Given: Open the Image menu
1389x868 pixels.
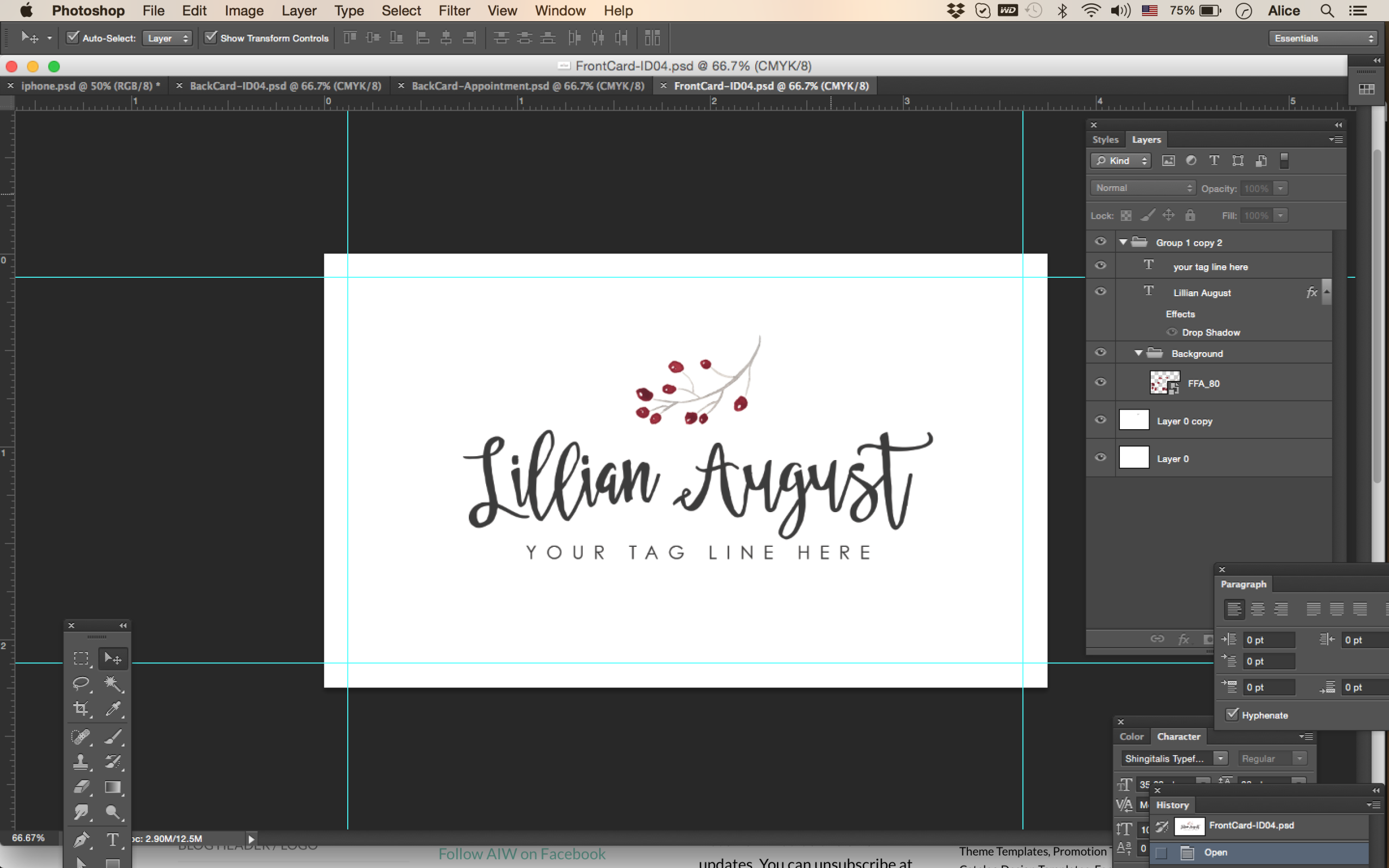Looking at the screenshot, I should [244, 10].
